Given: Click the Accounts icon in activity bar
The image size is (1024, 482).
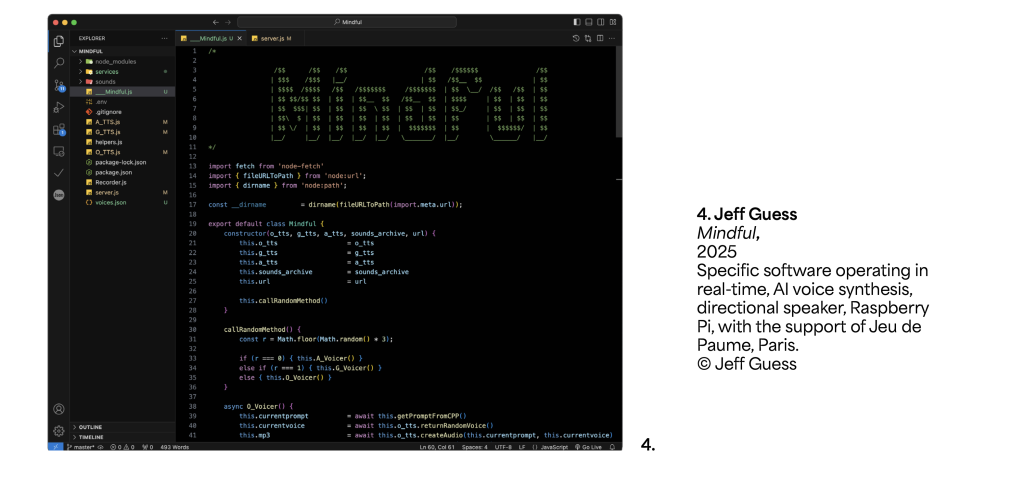Looking at the screenshot, I should point(59,409).
